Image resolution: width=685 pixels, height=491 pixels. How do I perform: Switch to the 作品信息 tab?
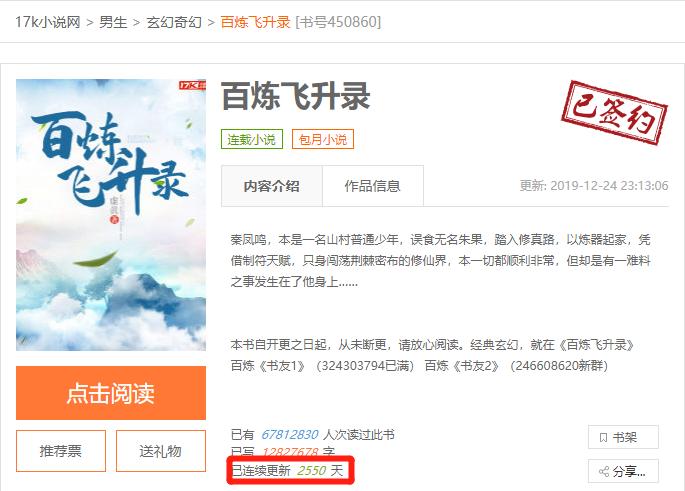coord(373,186)
